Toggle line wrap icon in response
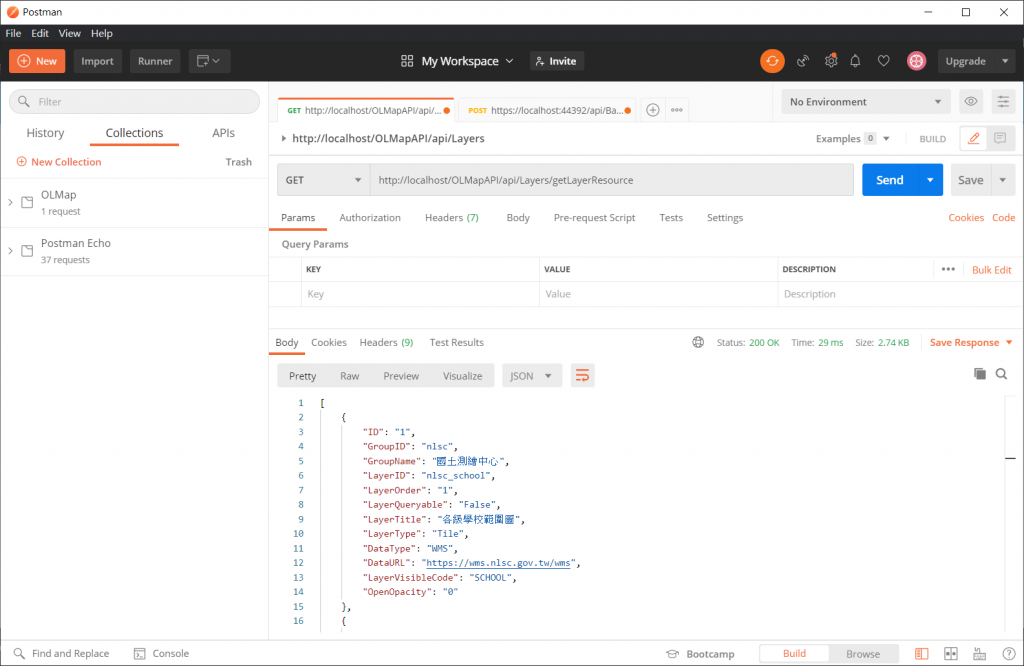The height and width of the screenshot is (666, 1024). pos(582,375)
